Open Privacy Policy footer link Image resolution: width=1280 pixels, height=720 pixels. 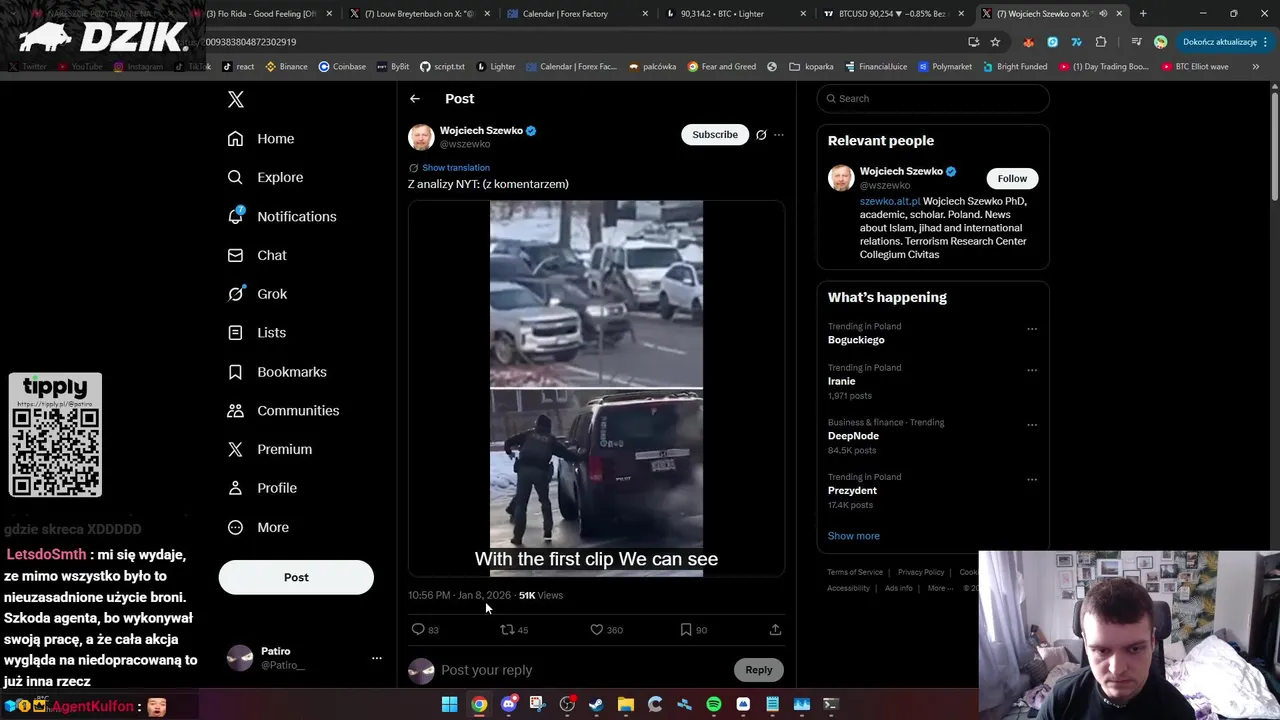pyautogui.click(x=921, y=572)
